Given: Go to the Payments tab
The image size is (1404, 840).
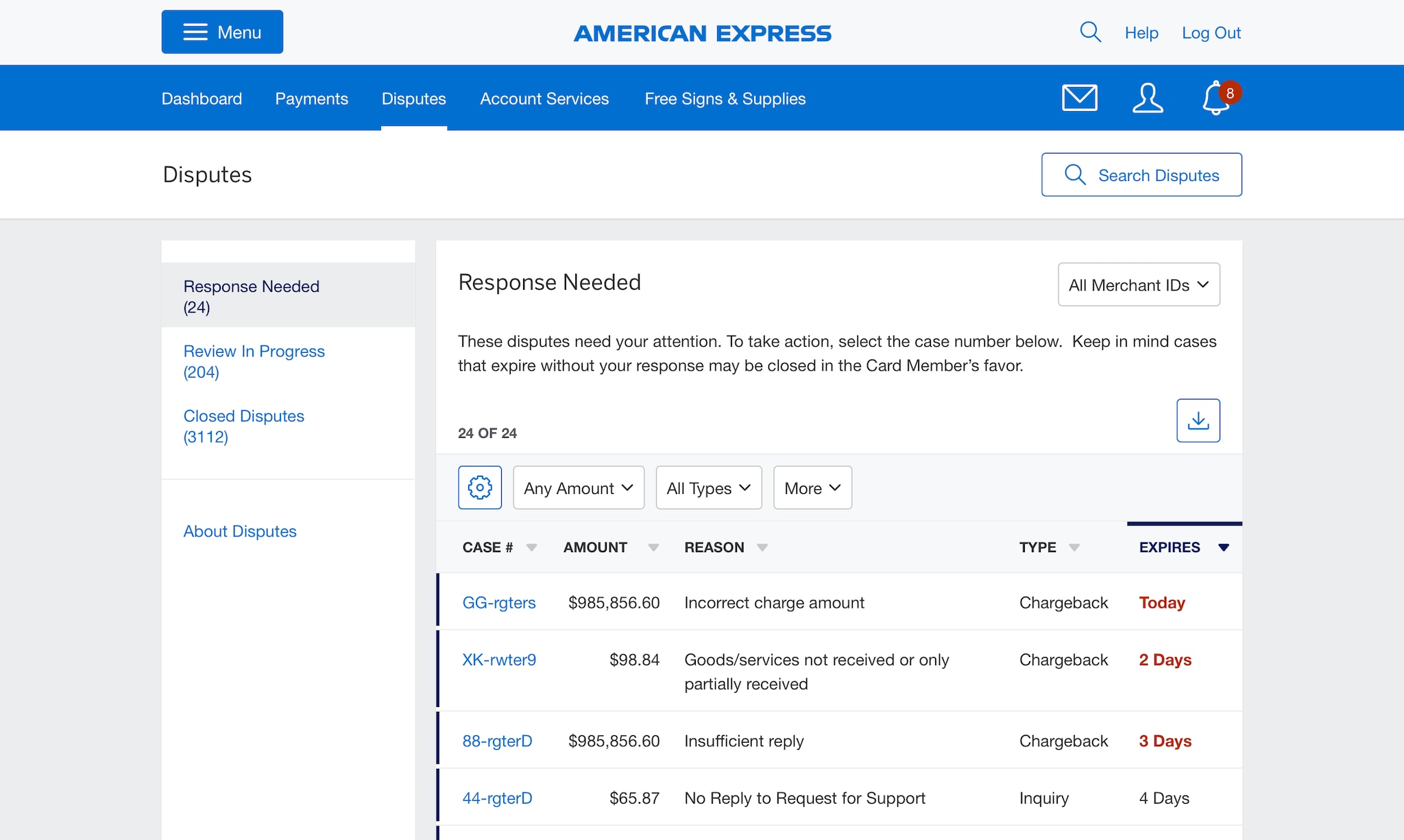Looking at the screenshot, I should [x=311, y=99].
